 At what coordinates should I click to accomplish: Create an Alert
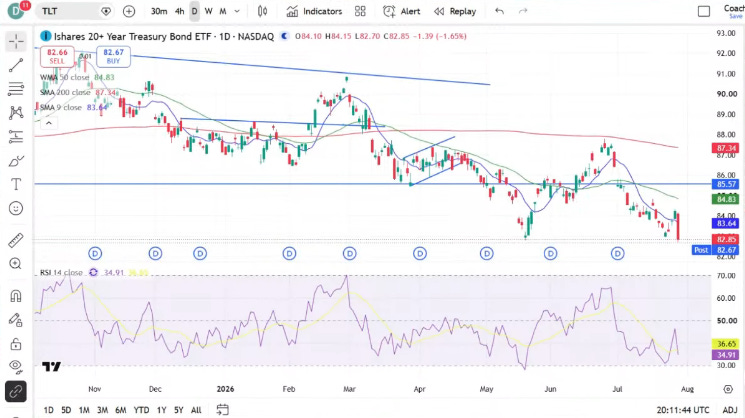[x=402, y=11]
